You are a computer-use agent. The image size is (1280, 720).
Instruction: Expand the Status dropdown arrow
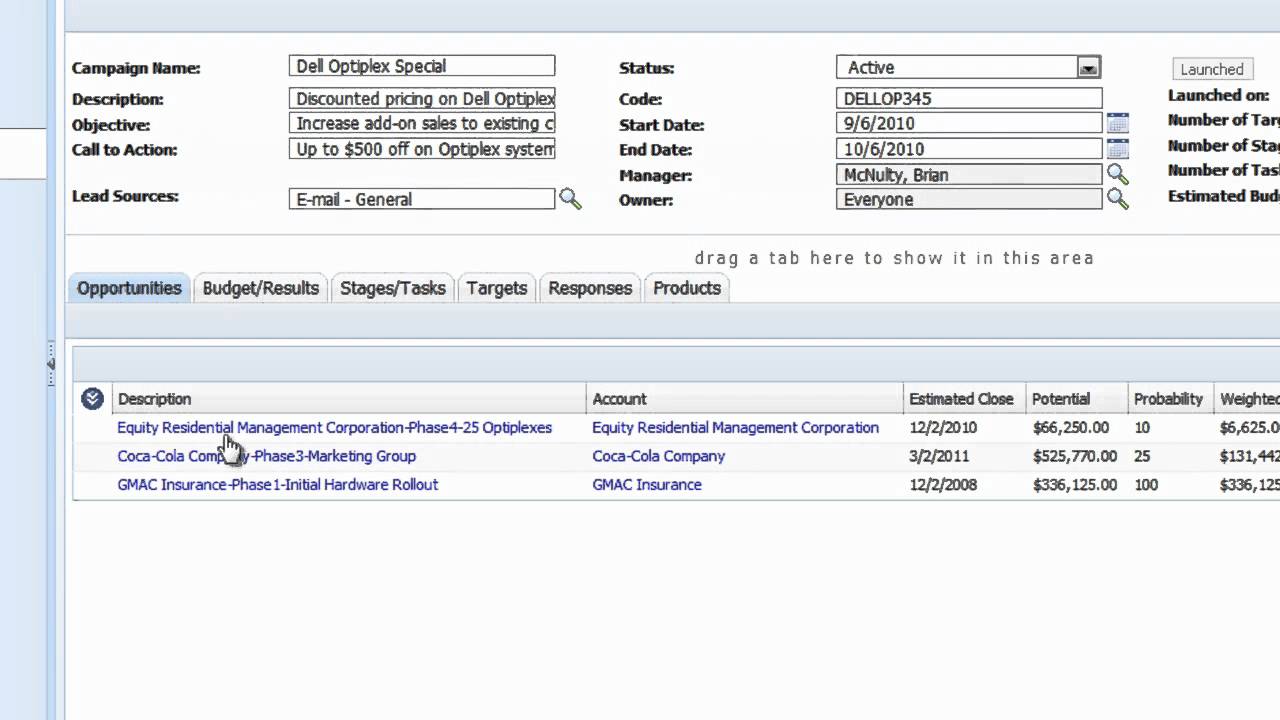point(1088,68)
